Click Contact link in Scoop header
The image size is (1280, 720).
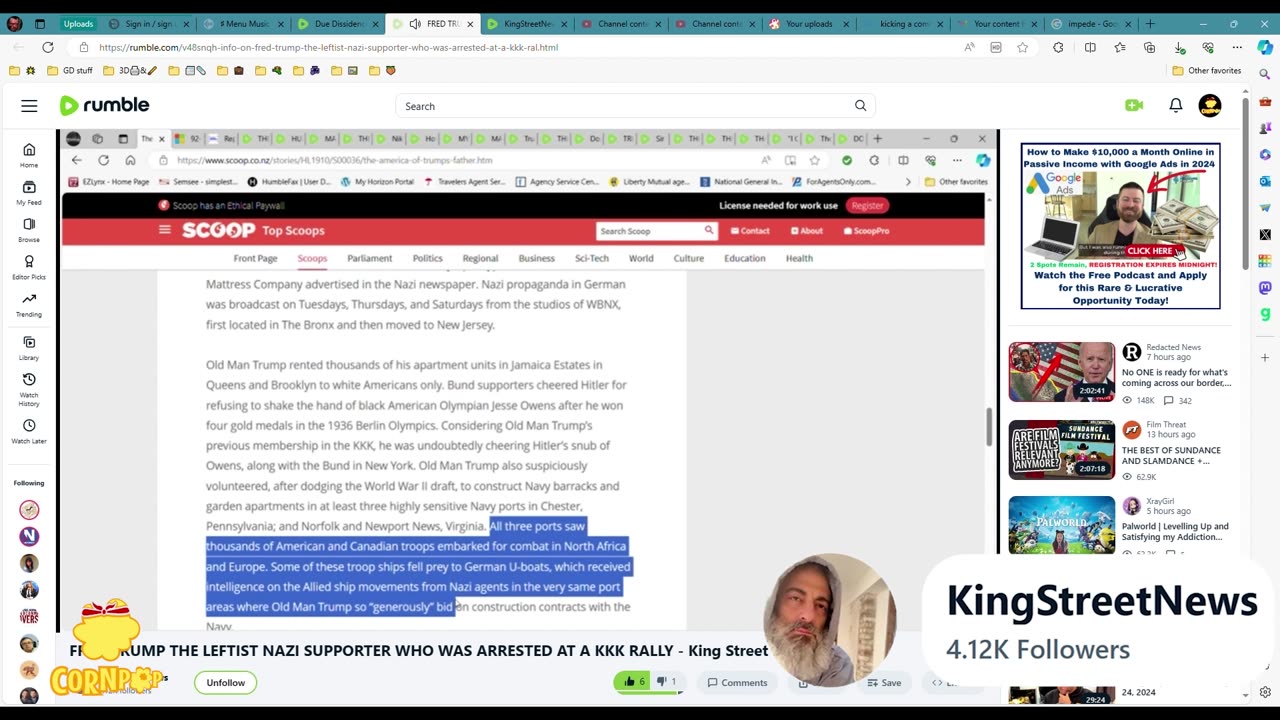click(750, 231)
